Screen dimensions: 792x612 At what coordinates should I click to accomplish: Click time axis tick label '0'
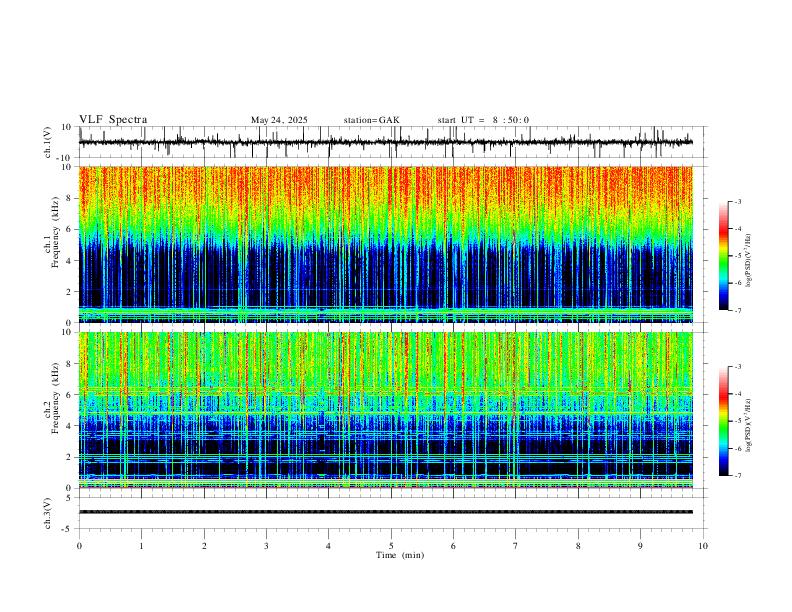(79, 546)
